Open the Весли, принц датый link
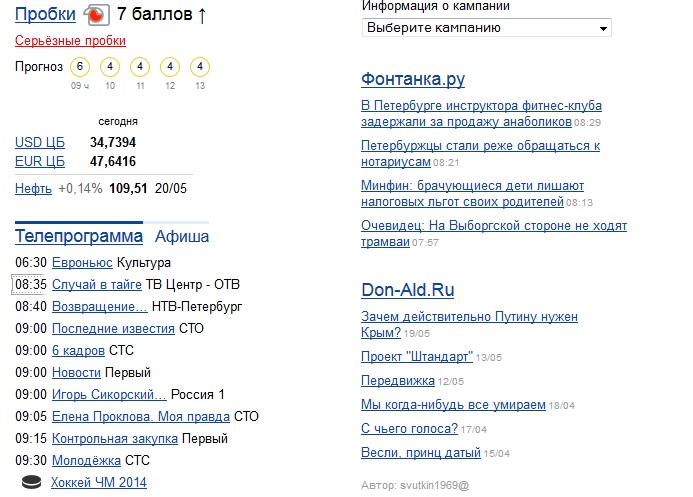The image size is (693, 497). (x=421, y=452)
